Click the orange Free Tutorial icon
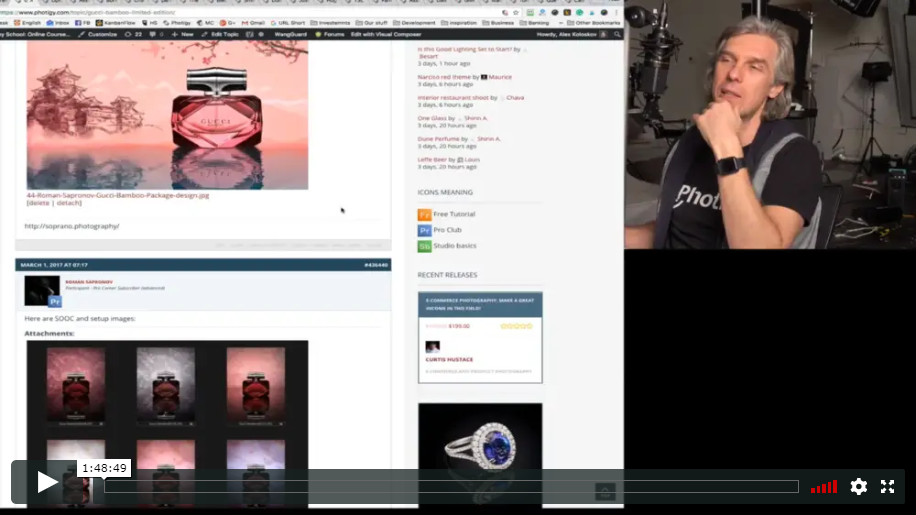The image size is (916, 515). tap(424, 214)
